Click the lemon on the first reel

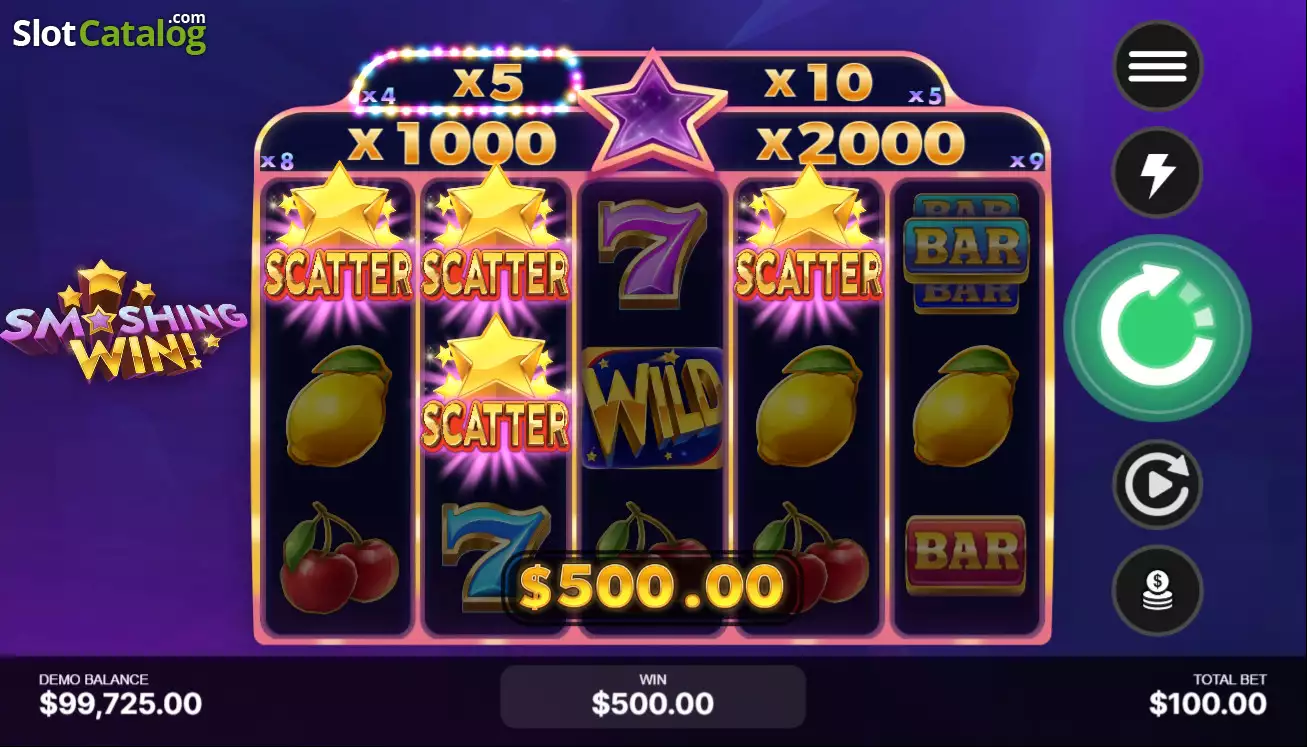click(x=338, y=405)
